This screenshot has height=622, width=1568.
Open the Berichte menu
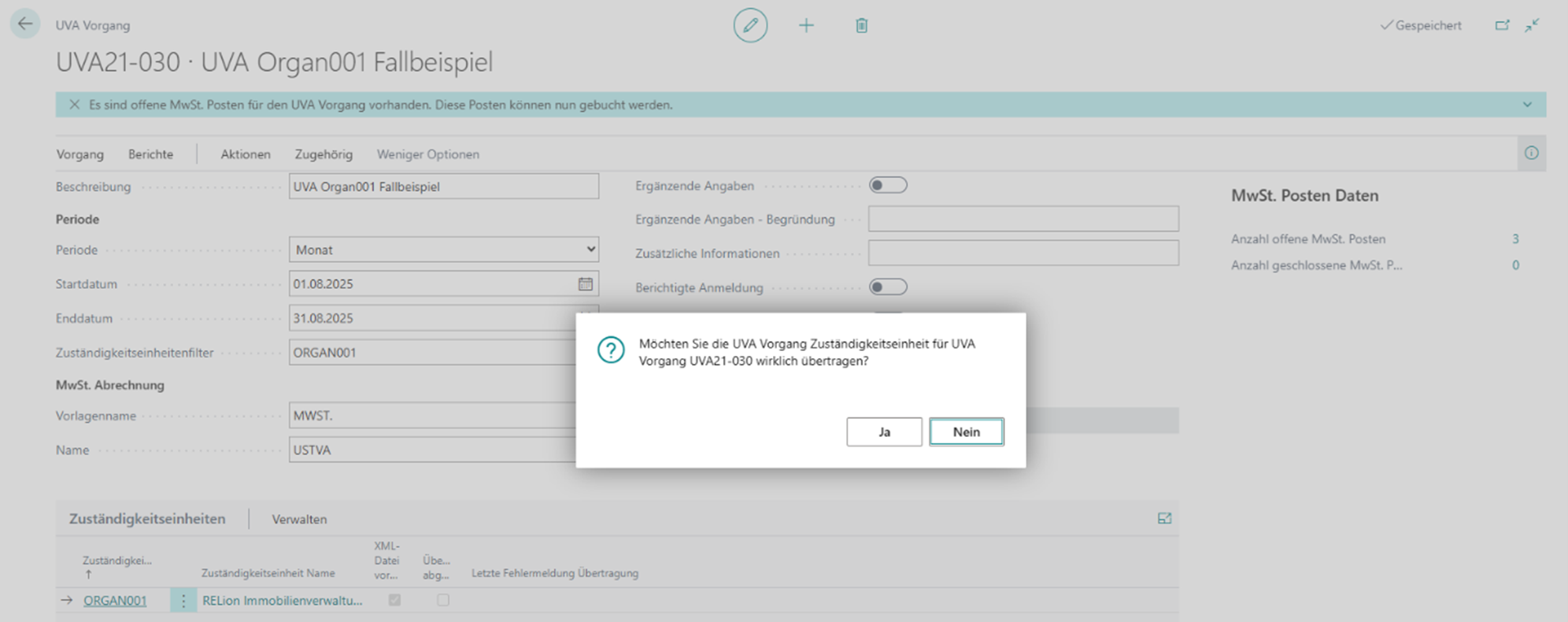(150, 154)
